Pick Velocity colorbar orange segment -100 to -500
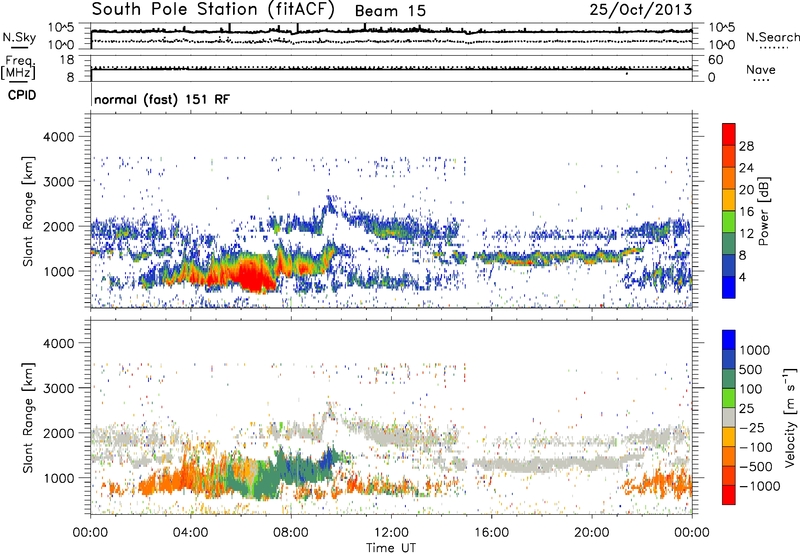Screen dimensions: 800x554 click(729, 456)
